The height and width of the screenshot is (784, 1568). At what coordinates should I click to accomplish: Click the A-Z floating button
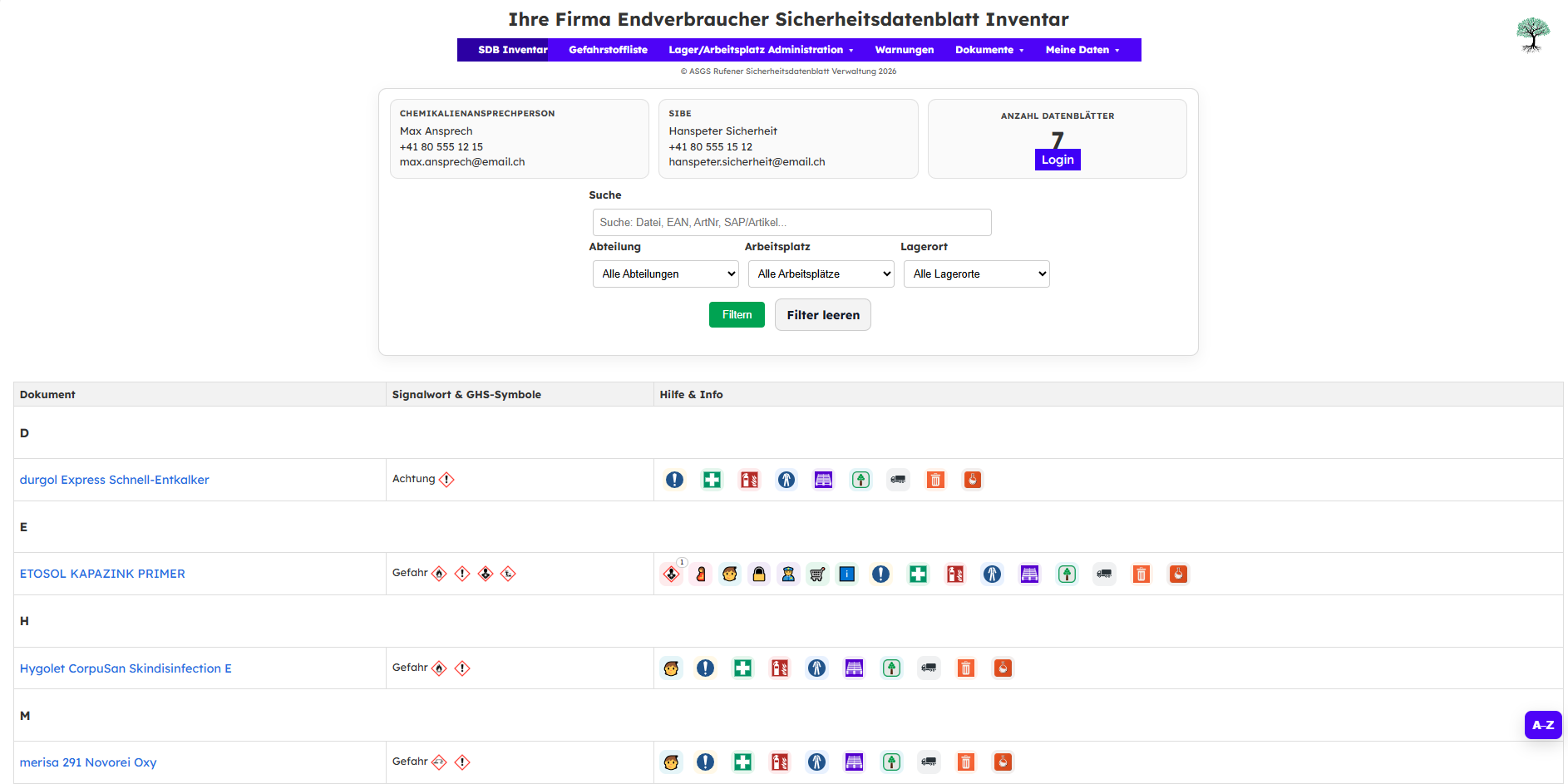(1543, 725)
